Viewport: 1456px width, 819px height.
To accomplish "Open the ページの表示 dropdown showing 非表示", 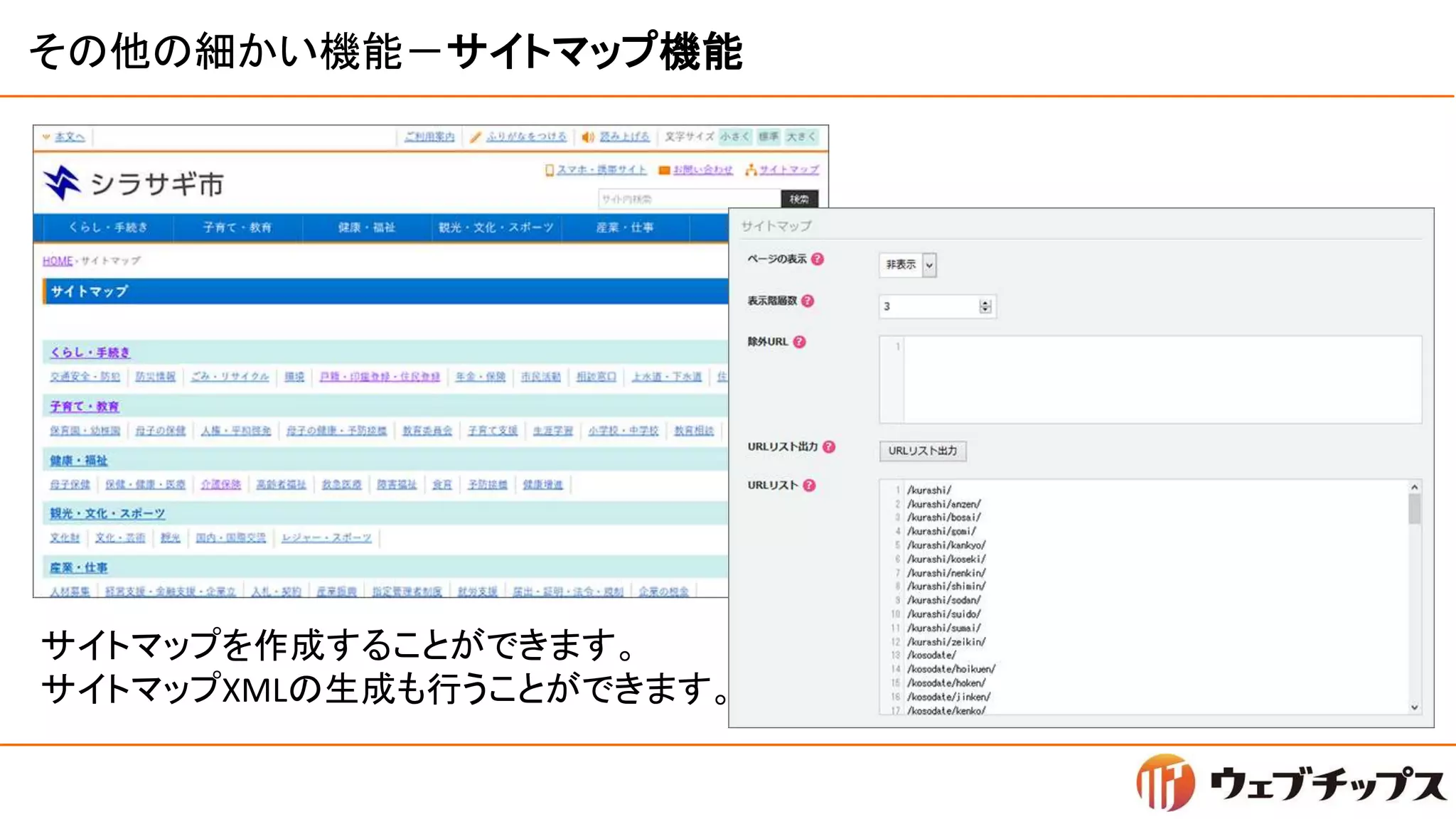I will click(x=908, y=264).
